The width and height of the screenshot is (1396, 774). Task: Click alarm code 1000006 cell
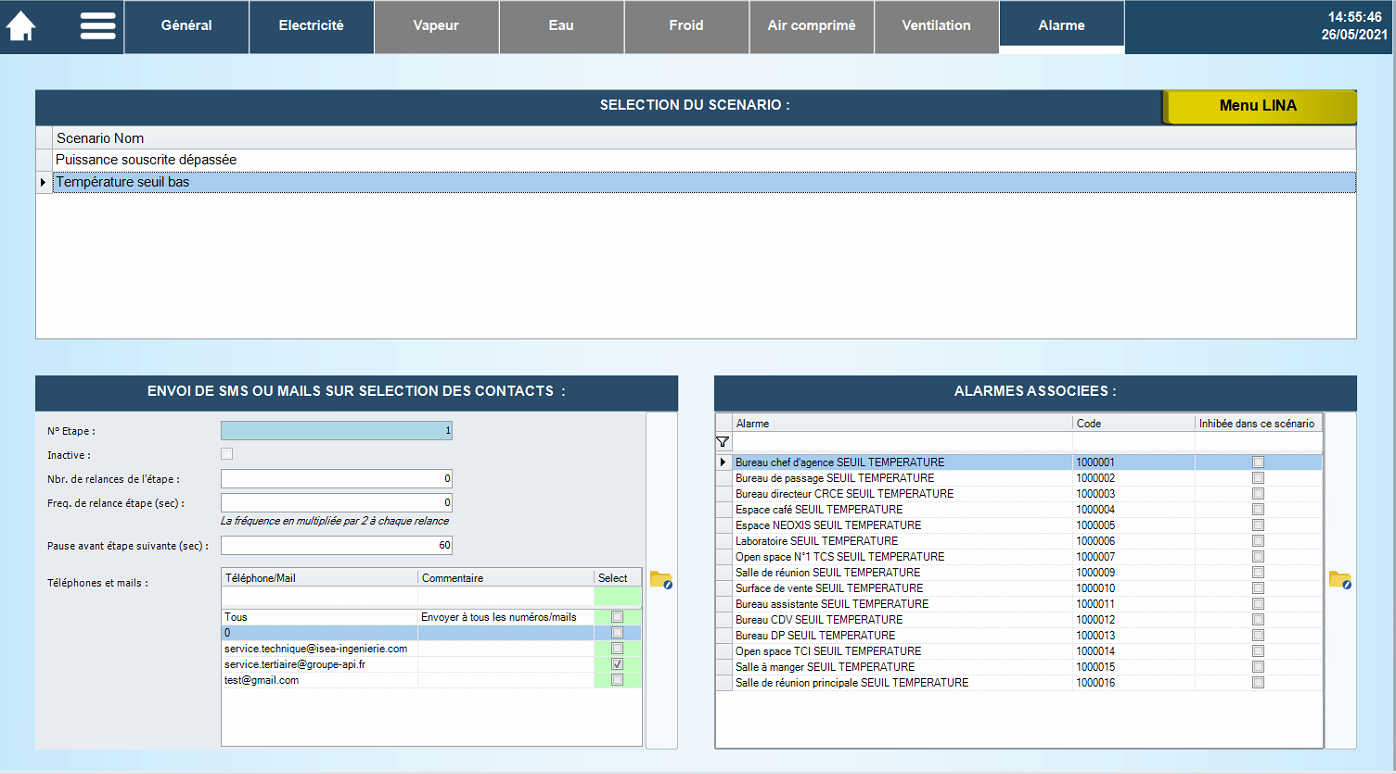[x=1134, y=541]
